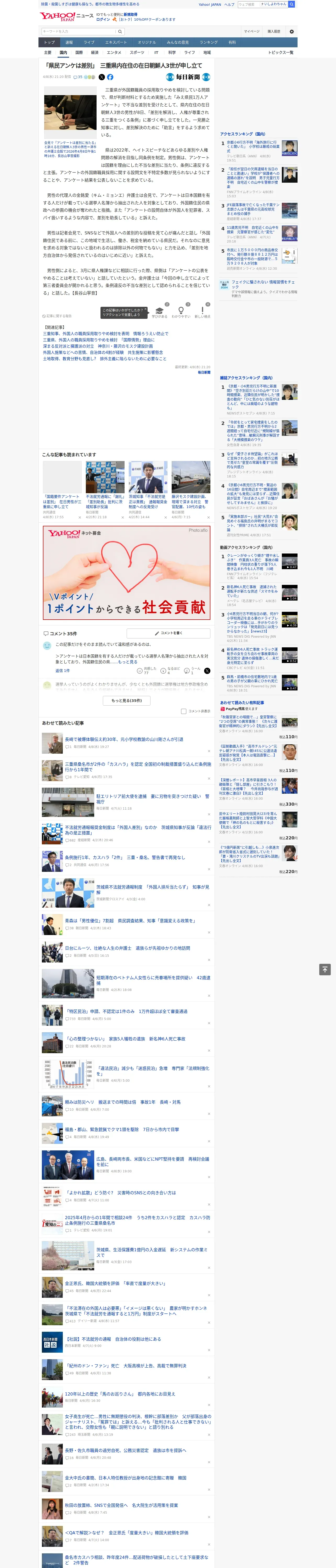Click the 記事に関する報告 link
Viewport: 336px width, 1568px height.
point(57,316)
